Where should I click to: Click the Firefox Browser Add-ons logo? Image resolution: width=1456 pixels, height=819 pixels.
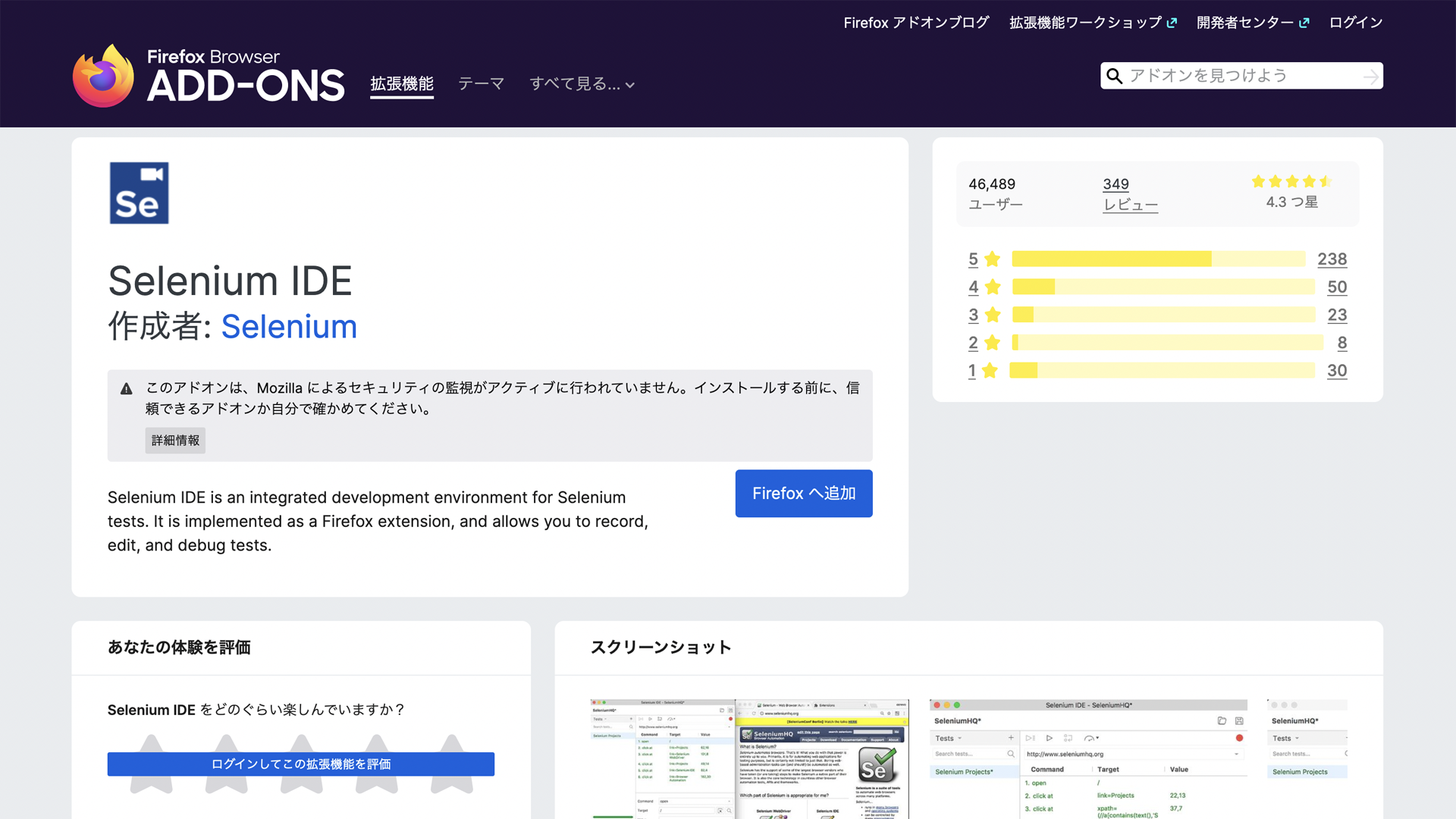209,76
